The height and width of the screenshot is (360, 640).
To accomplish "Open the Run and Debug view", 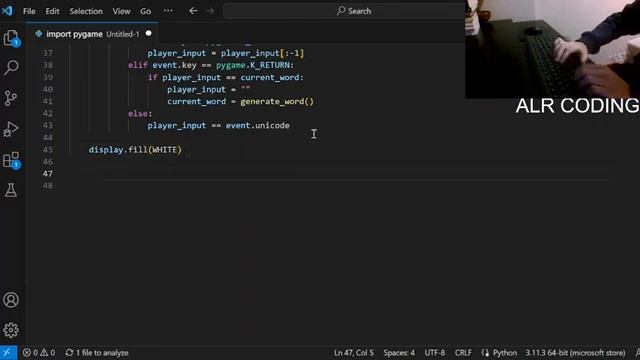I will (x=11, y=129).
